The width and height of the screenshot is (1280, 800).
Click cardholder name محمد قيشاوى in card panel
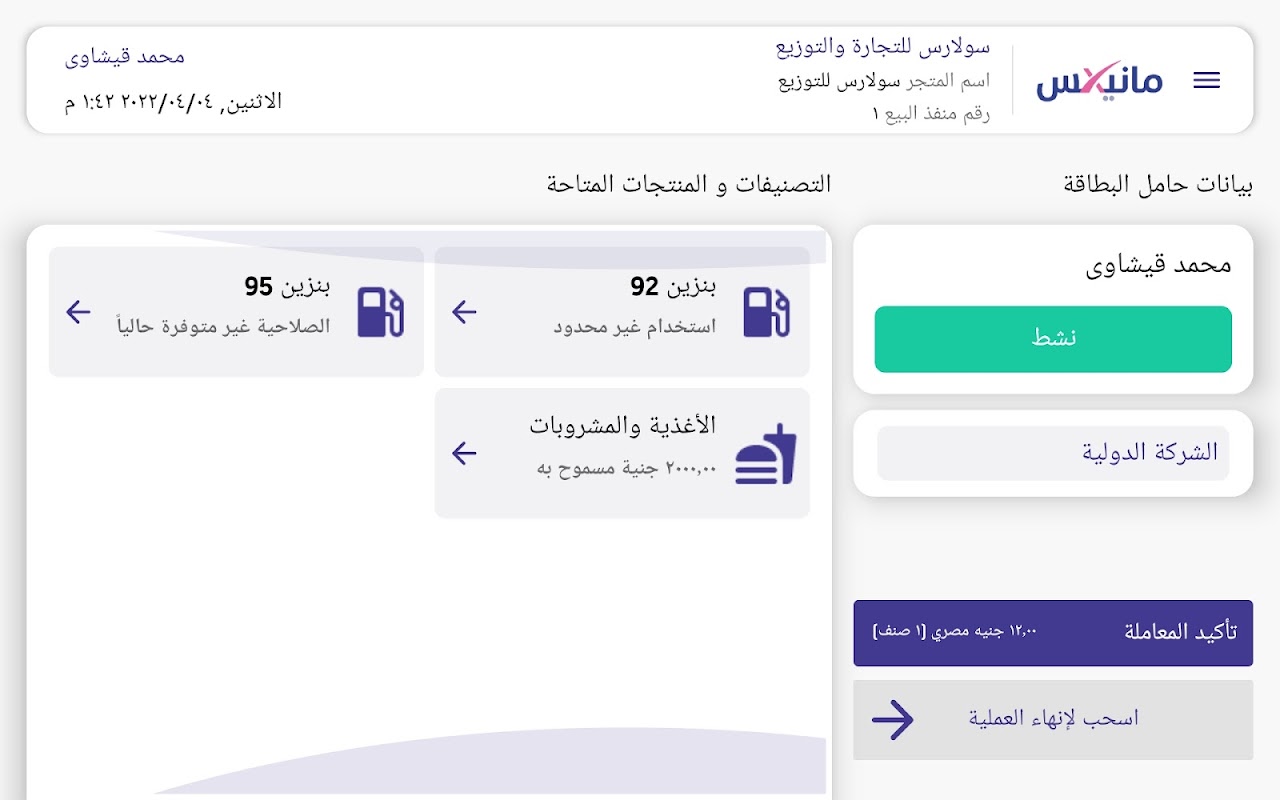point(1158,265)
